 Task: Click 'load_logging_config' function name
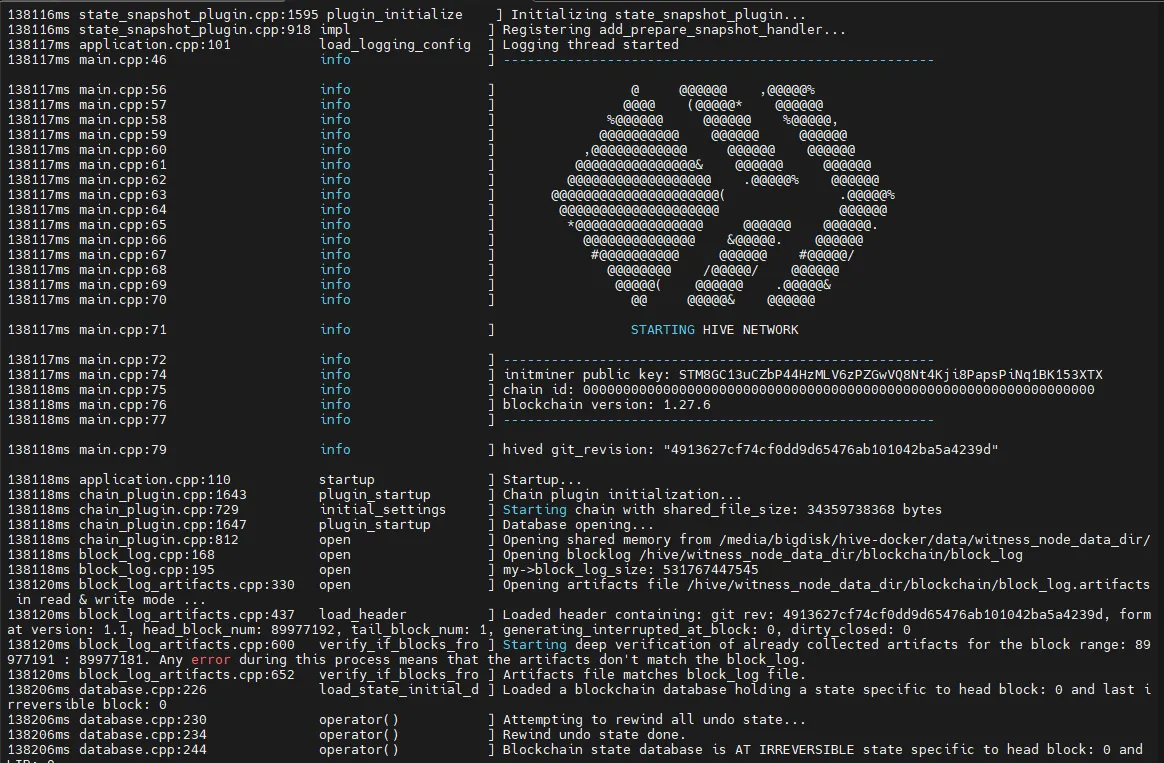pyautogui.click(x=395, y=45)
